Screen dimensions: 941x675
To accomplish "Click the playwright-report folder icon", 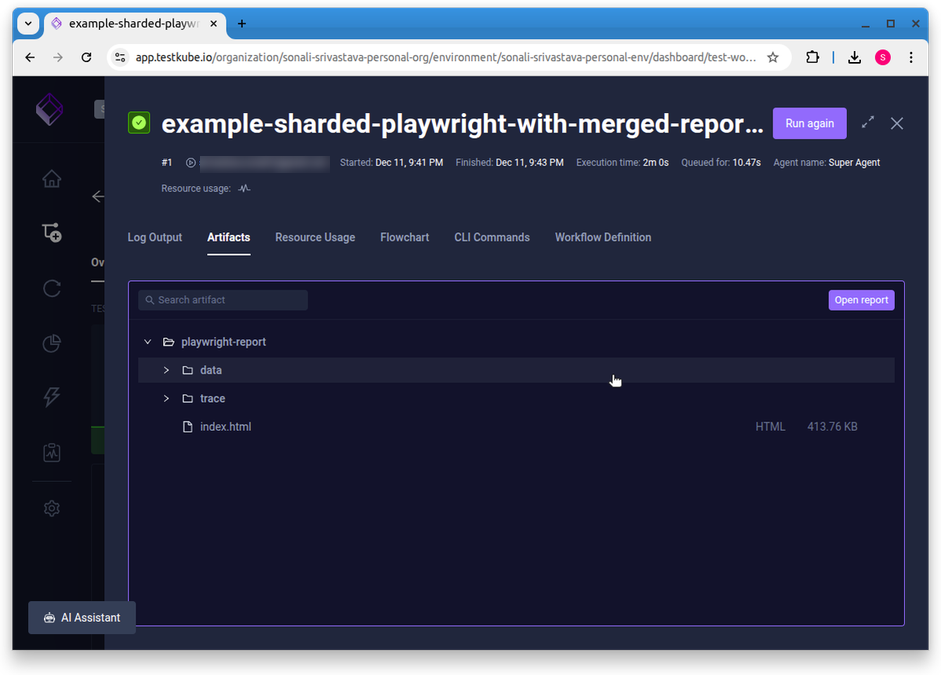I will tap(169, 342).
